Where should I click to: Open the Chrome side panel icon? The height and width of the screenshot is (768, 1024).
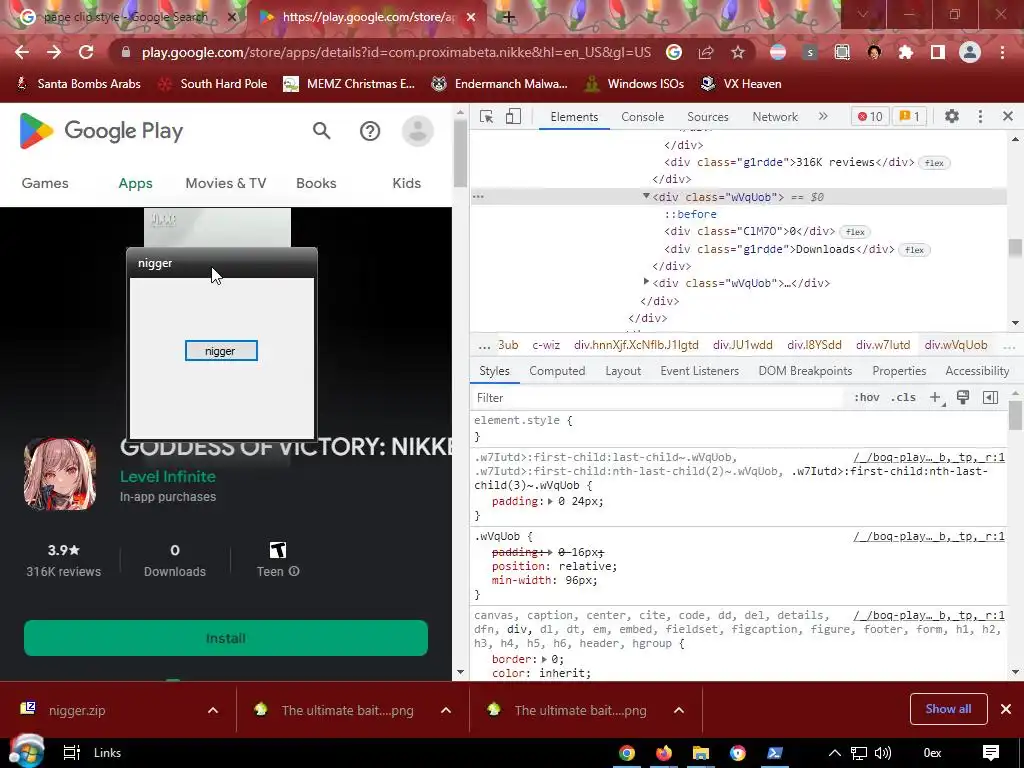pyautogui.click(x=938, y=52)
